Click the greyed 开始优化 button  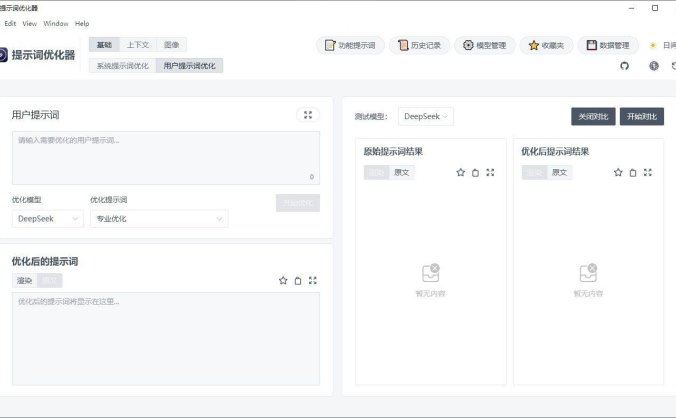pyautogui.click(x=298, y=203)
